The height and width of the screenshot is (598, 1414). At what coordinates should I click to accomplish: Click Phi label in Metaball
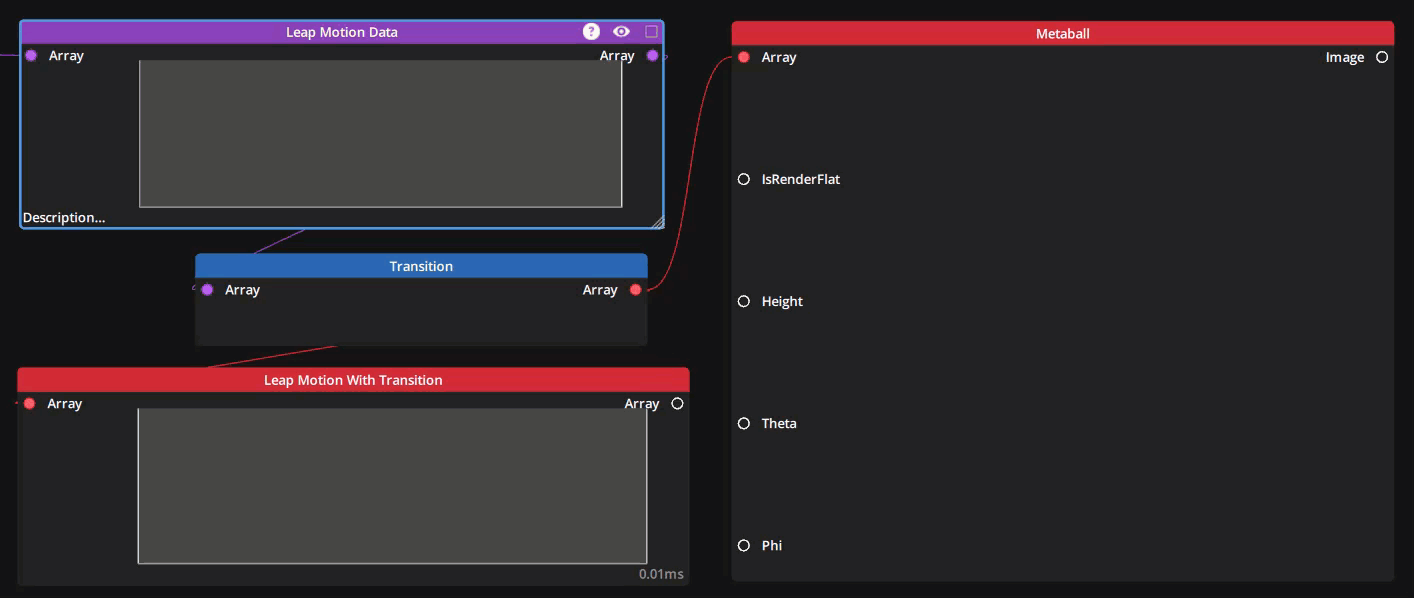pyautogui.click(x=772, y=546)
